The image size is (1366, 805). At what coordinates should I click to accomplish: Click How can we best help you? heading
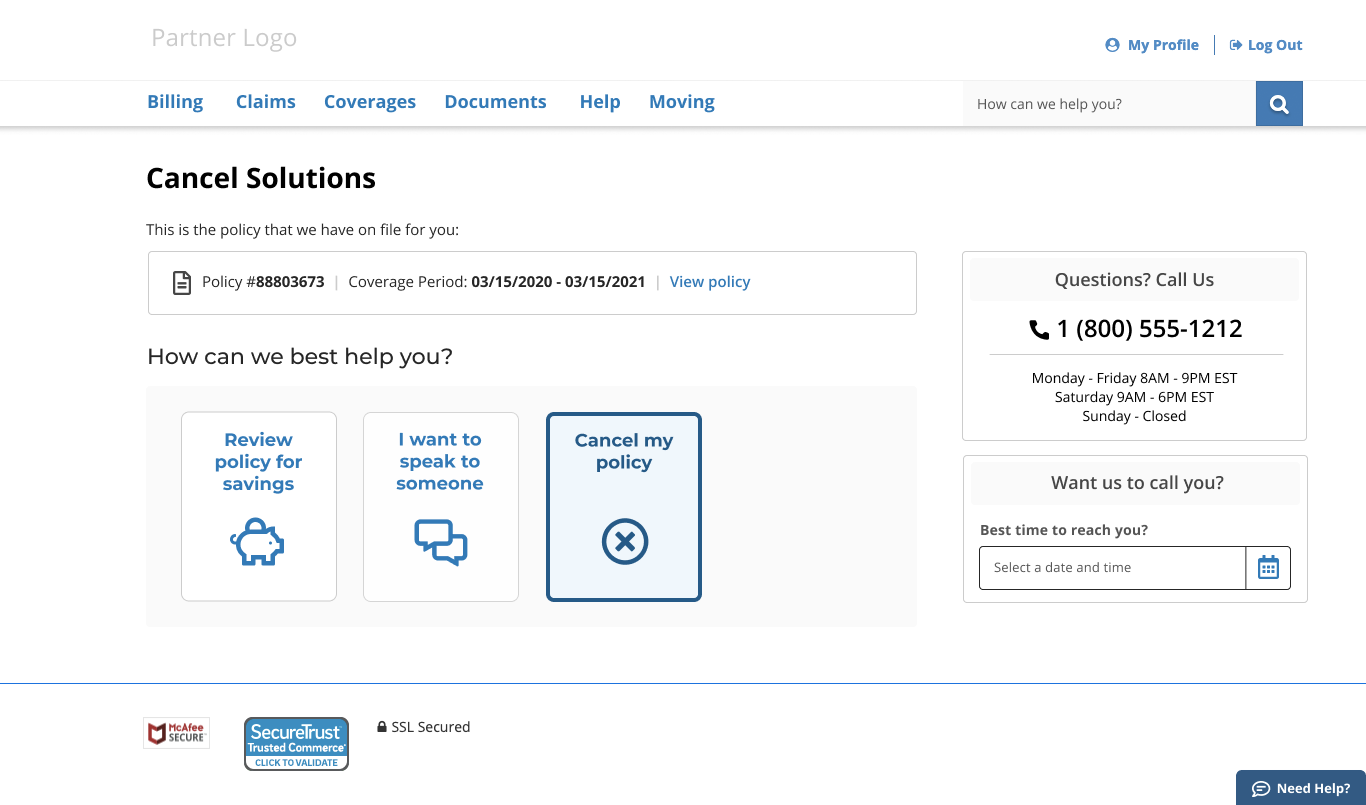coord(300,357)
